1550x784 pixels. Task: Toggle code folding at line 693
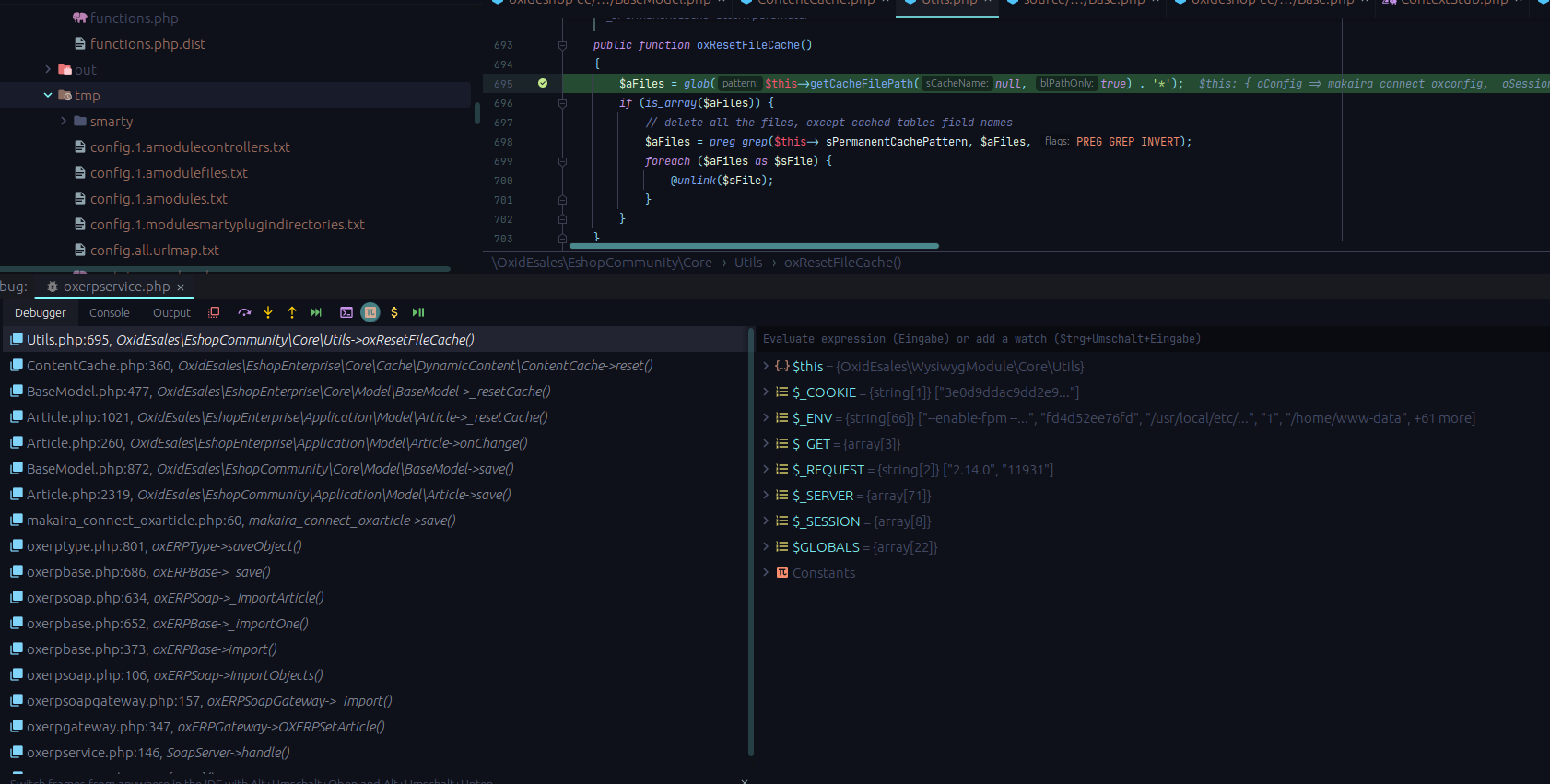click(562, 45)
